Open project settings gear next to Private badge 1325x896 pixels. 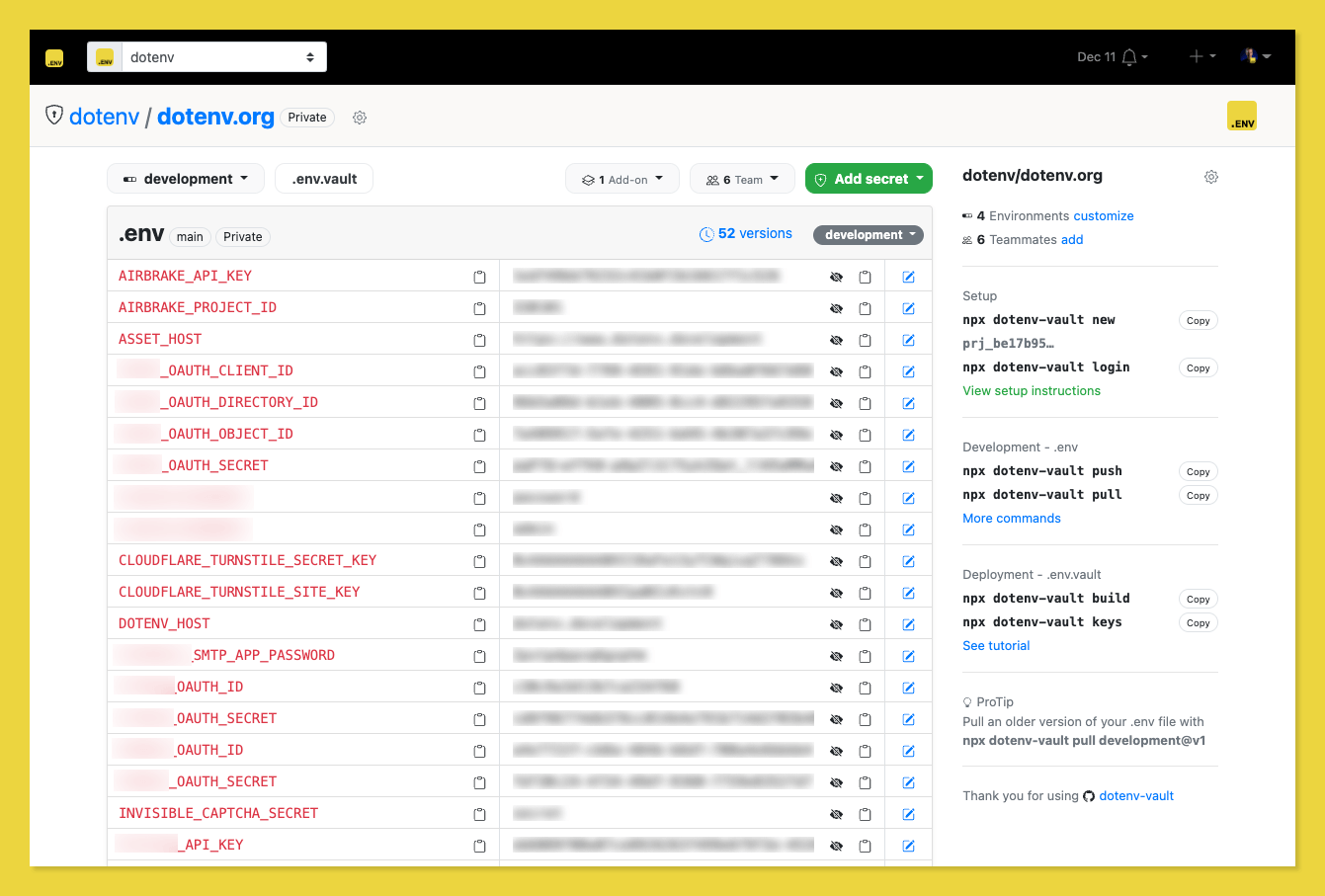point(360,118)
